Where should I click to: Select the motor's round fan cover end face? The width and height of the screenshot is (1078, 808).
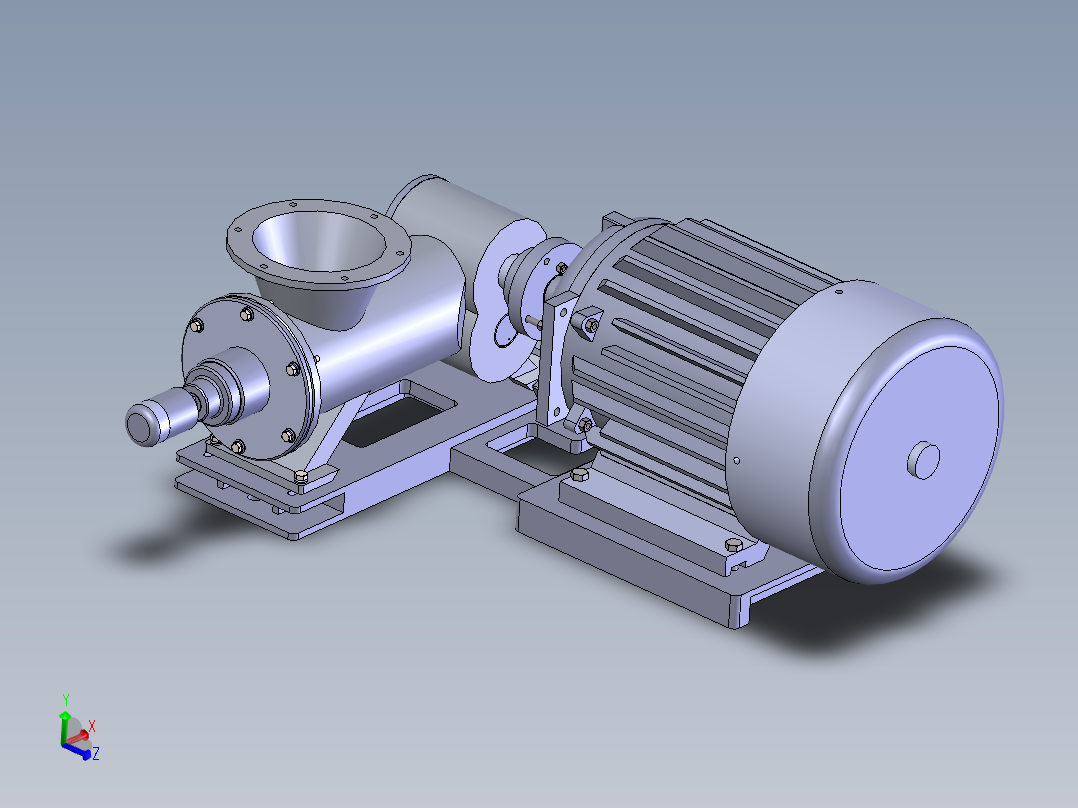[918, 459]
